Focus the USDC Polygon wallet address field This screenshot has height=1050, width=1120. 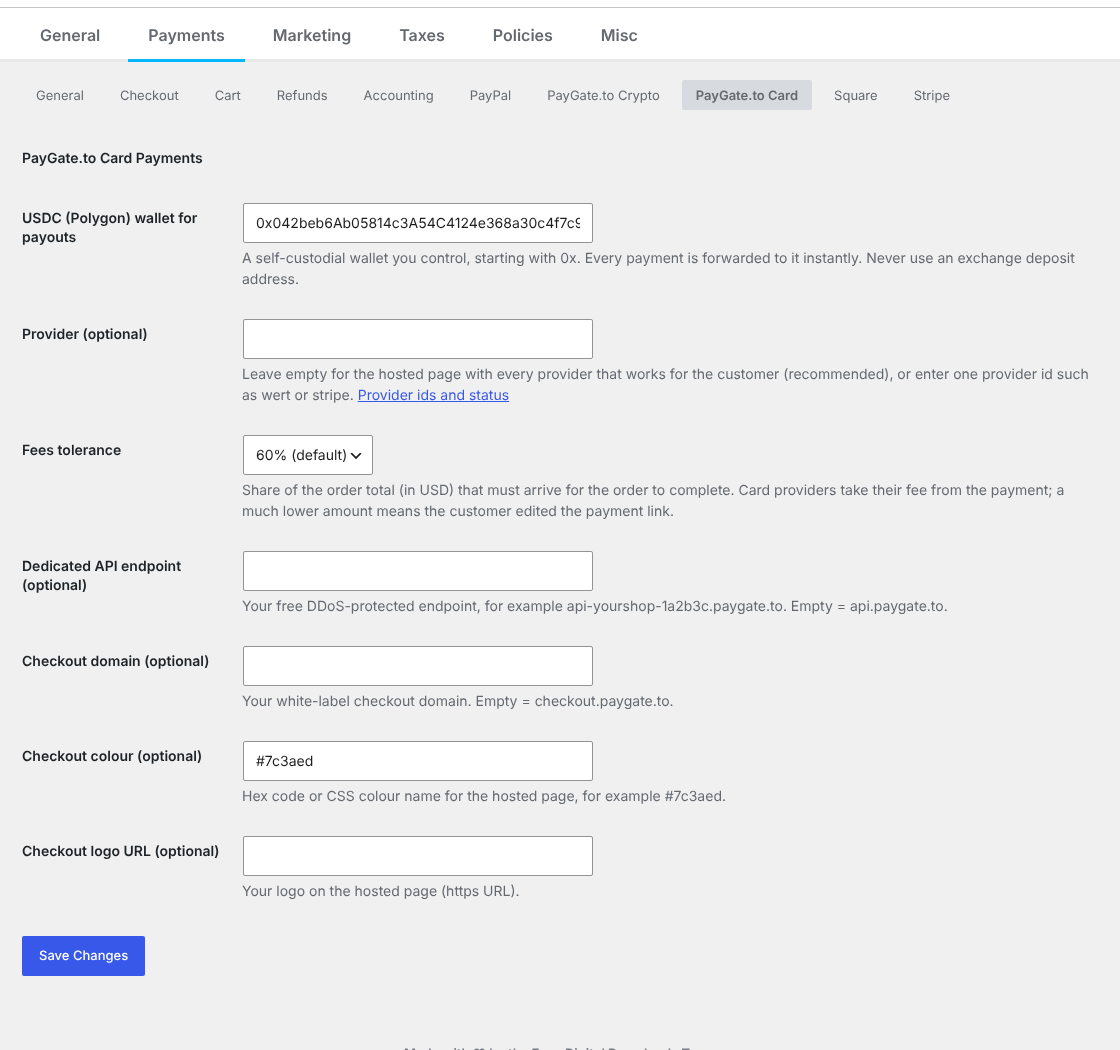(x=418, y=223)
